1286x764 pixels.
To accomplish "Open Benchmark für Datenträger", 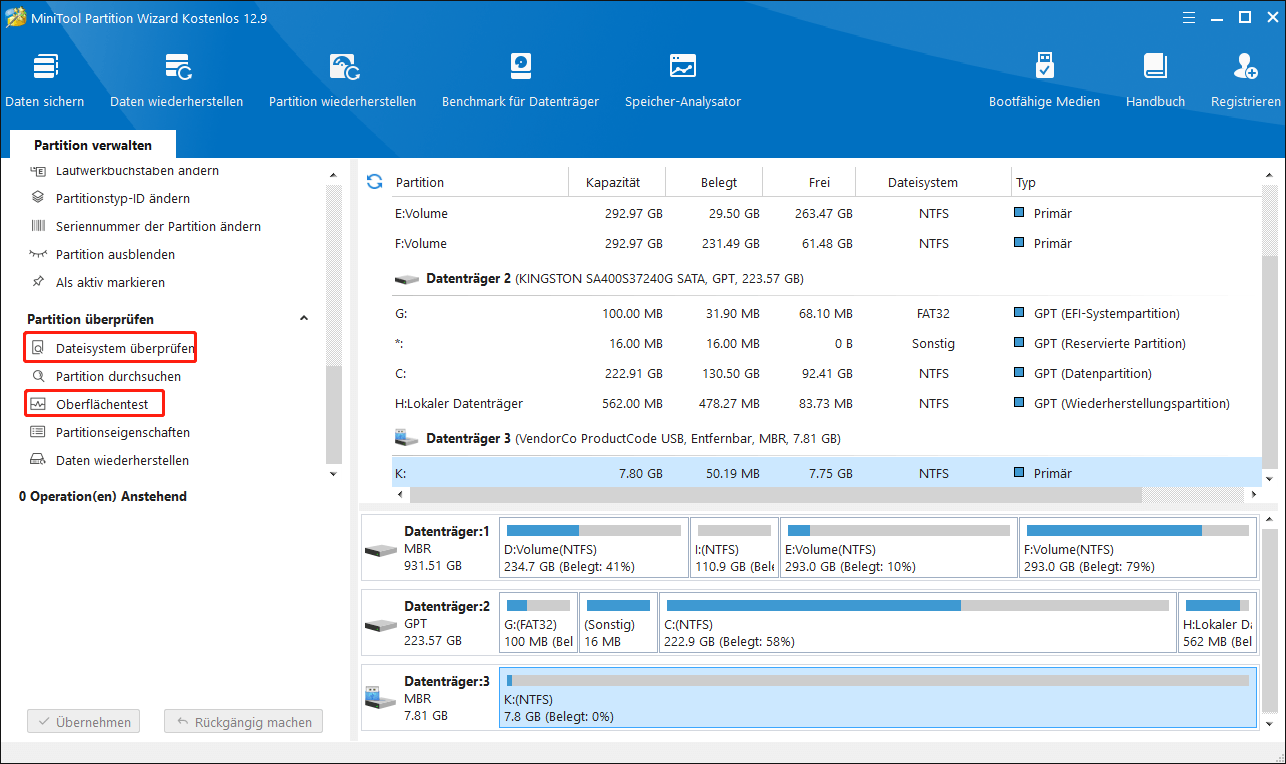I will 520,81.
